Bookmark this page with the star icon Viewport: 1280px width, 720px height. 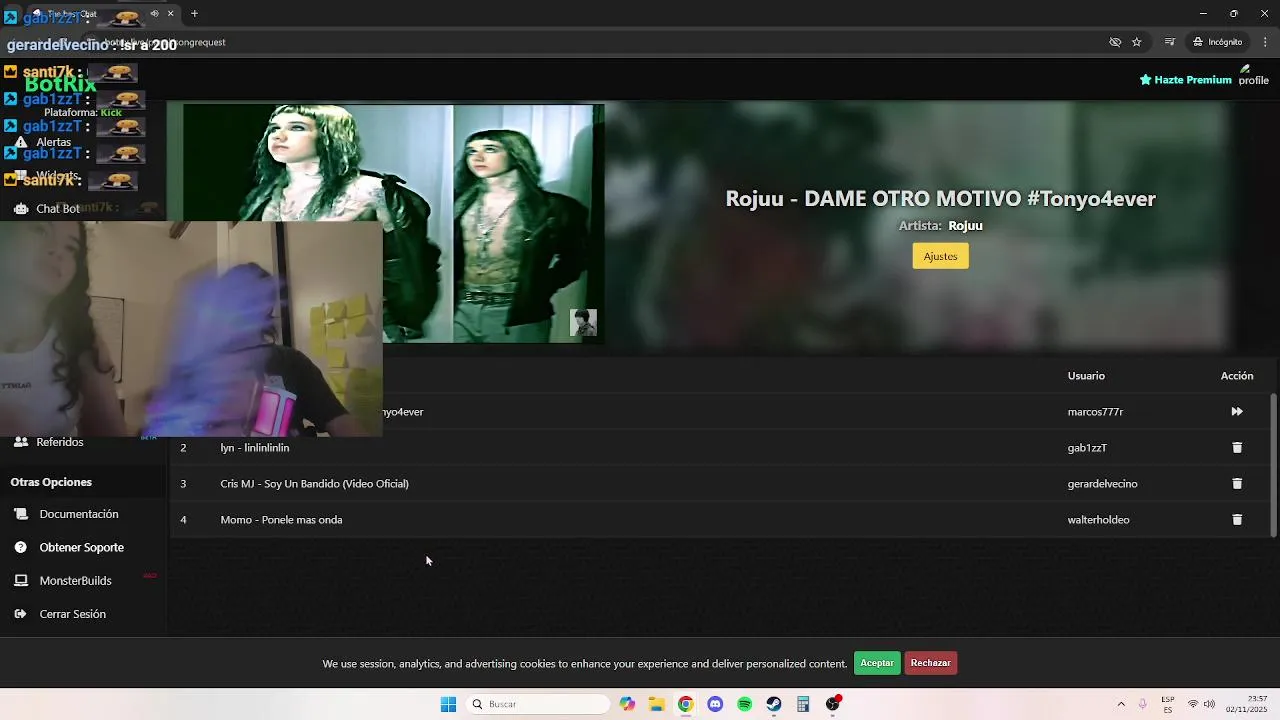(x=1137, y=42)
